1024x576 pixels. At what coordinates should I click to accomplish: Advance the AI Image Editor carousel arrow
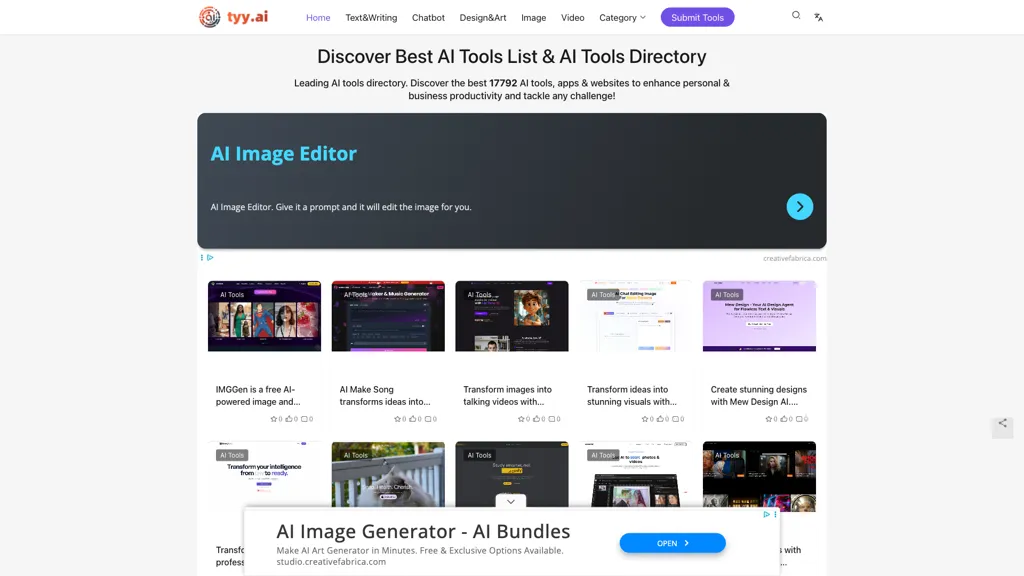[x=800, y=206]
